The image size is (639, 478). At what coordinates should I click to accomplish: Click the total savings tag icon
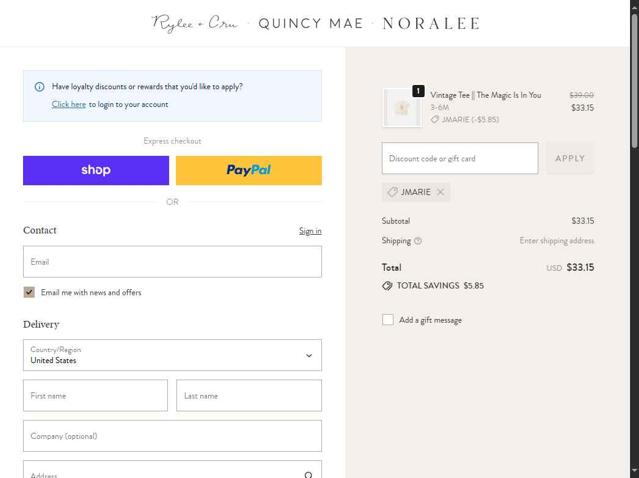click(x=387, y=286)
